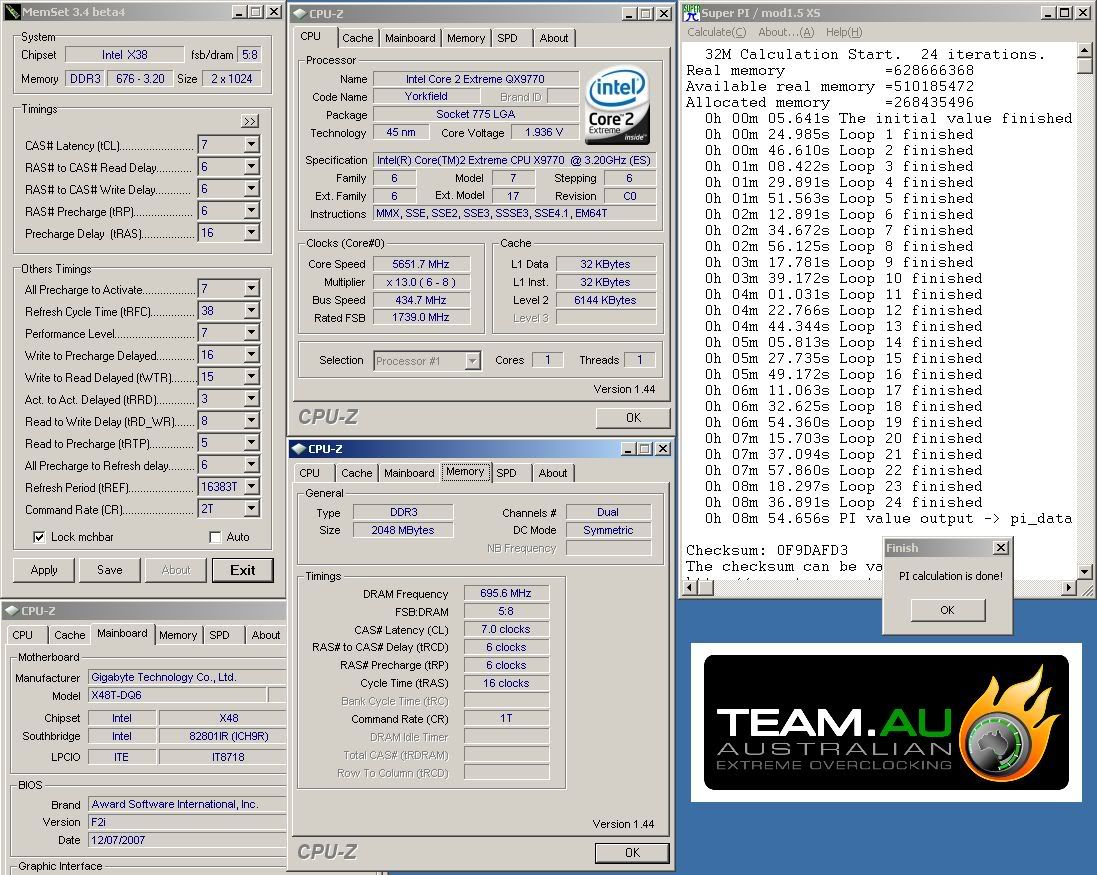Click the MemSet title bar app icon
1097x875 pixels.
[13, 12]
